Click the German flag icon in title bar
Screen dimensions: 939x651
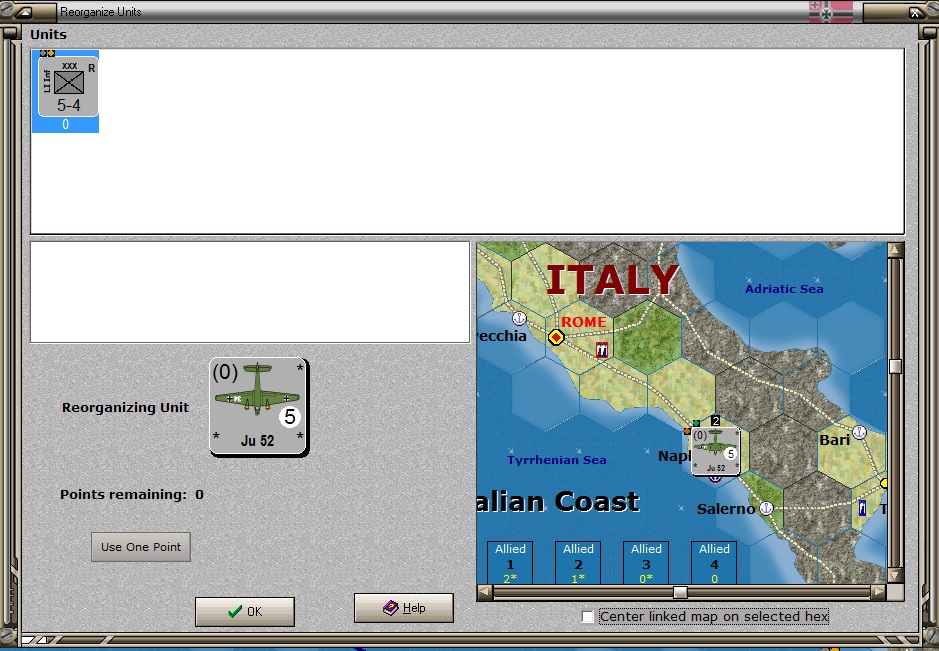tap(831, 11)
